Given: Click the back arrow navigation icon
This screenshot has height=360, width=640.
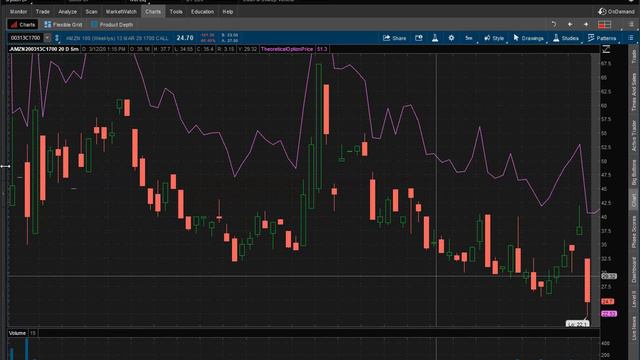Looking at the screenshot, I should tap(570, 24).
